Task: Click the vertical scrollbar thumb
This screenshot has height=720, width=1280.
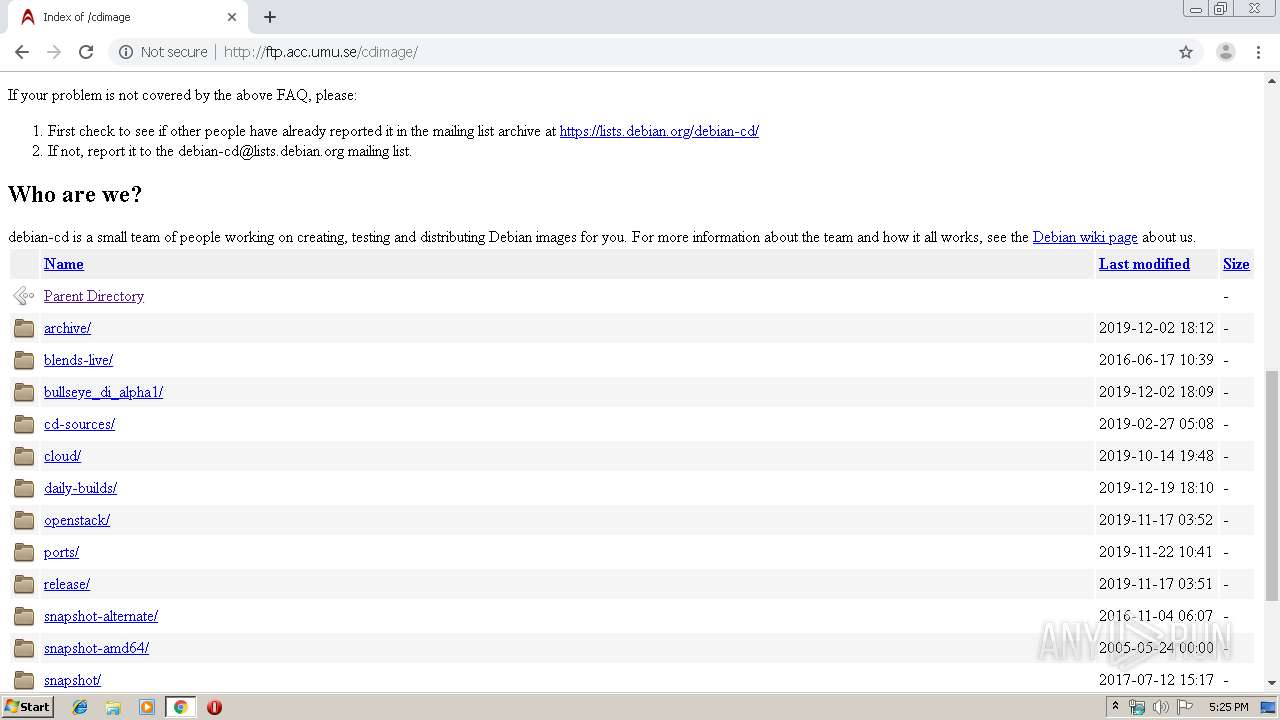Action: (x=1272, y=485)
